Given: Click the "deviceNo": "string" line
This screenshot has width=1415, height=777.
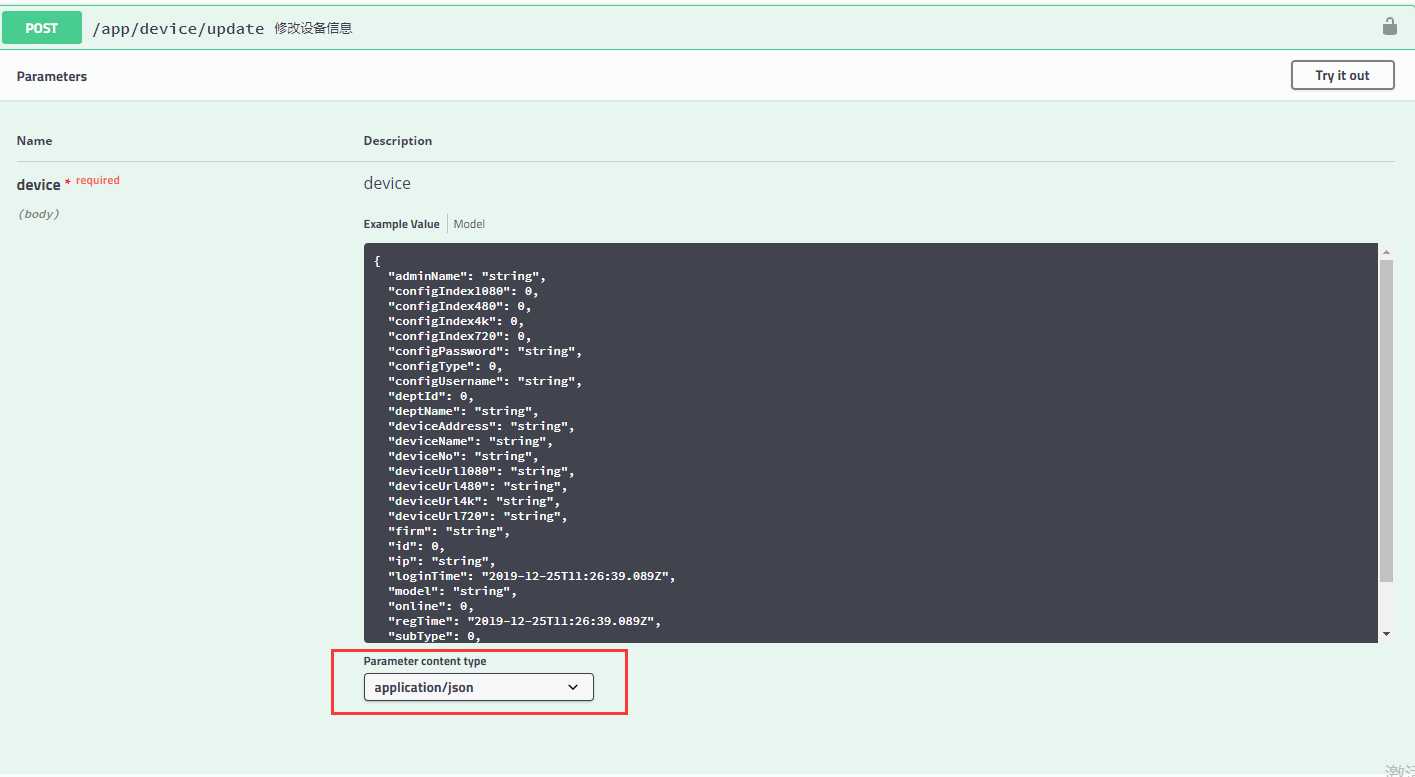Looking at the screenshot, I should click(x=464, y=456).
